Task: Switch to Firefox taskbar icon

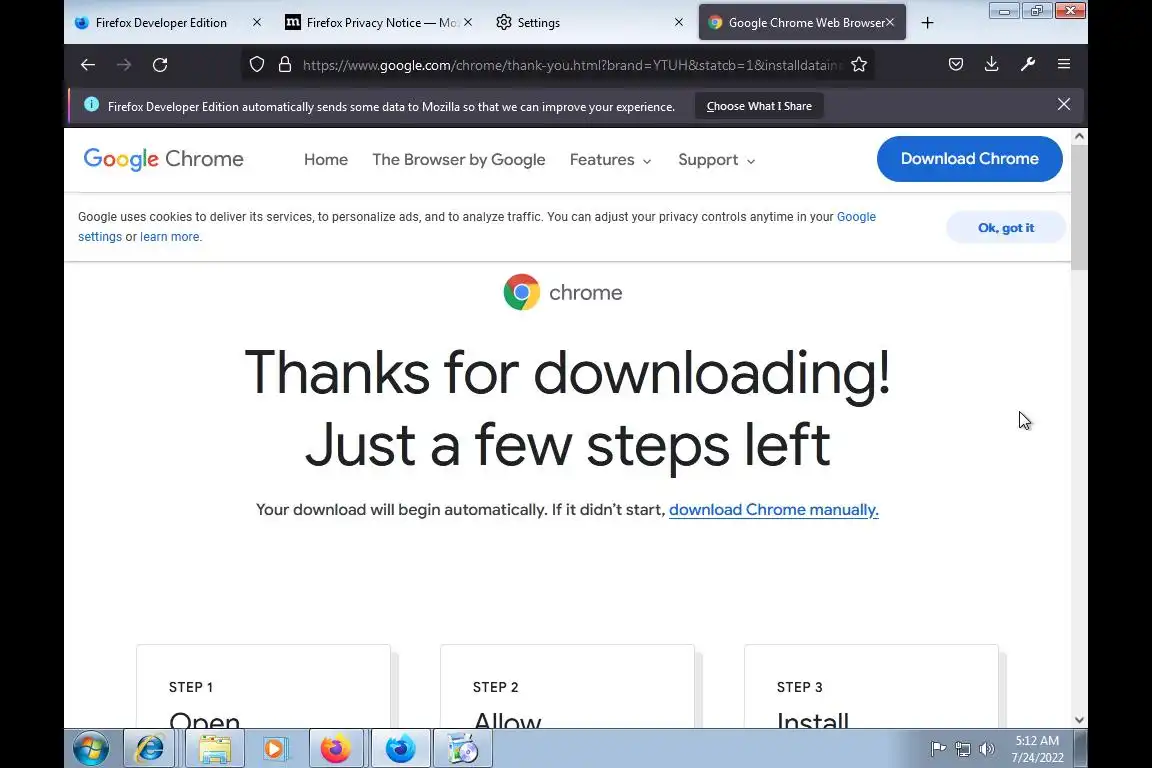Action: (336, 749)
